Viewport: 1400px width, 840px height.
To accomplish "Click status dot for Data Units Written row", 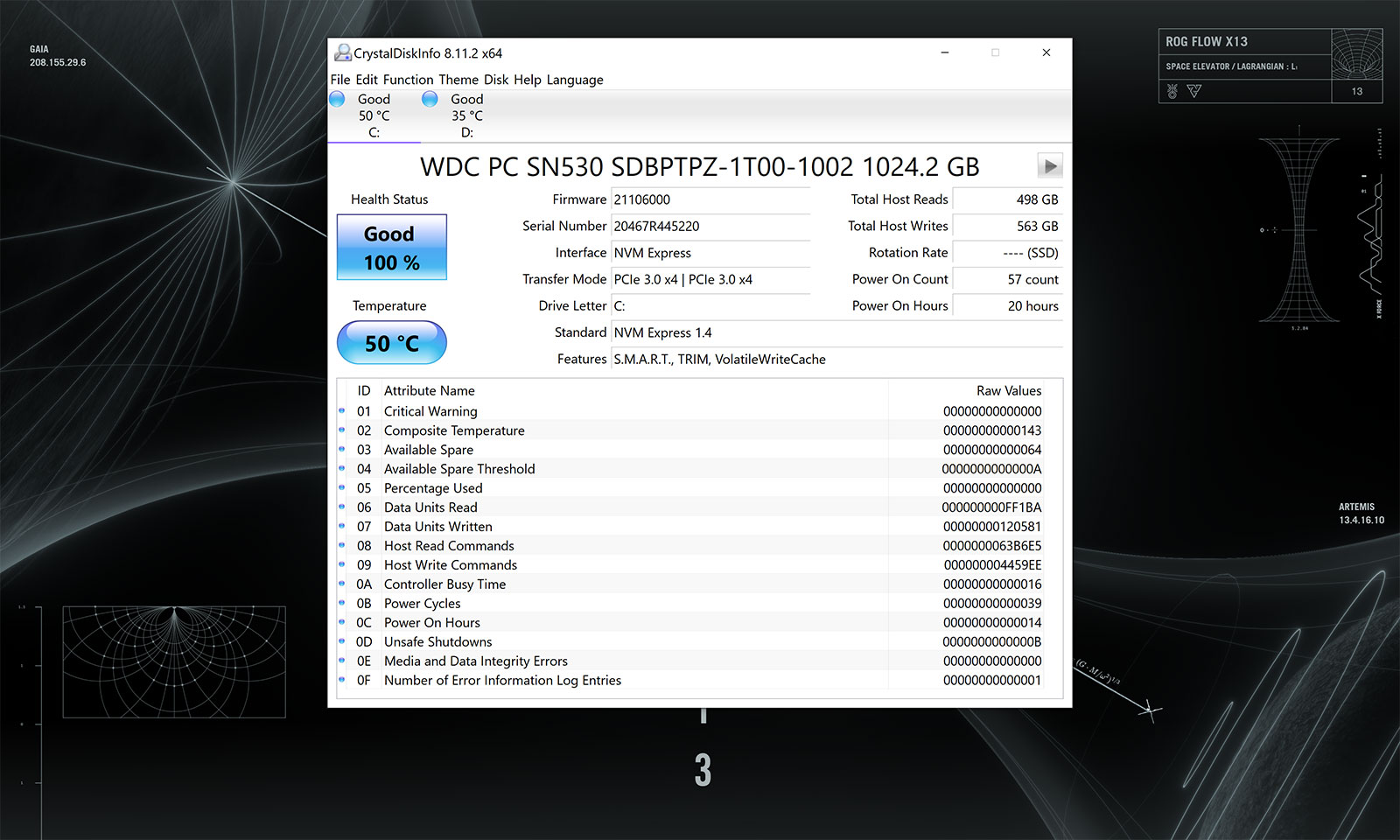I will (342, 526).
